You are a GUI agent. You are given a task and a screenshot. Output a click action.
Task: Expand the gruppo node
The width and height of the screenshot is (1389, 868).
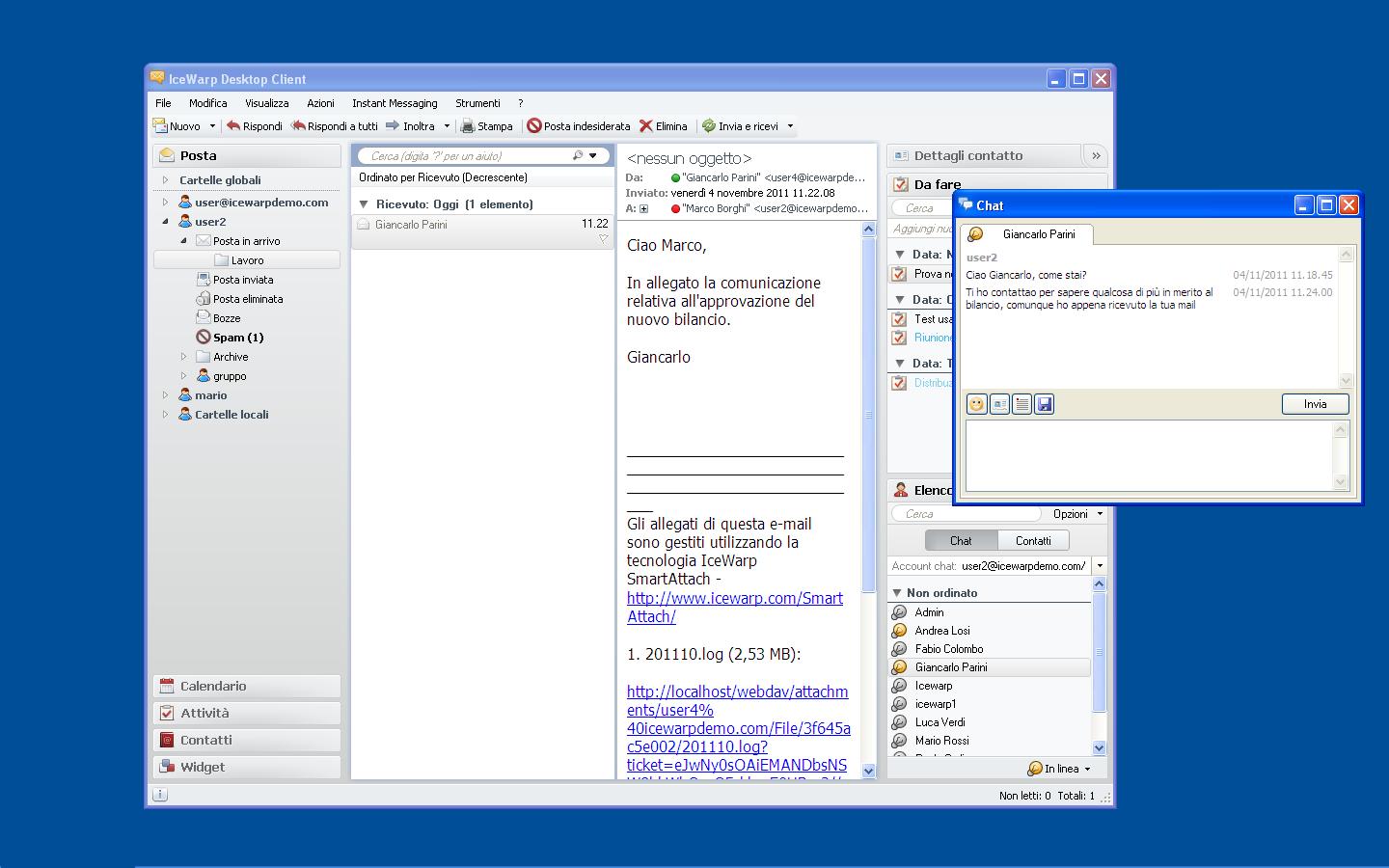point(183,376)
